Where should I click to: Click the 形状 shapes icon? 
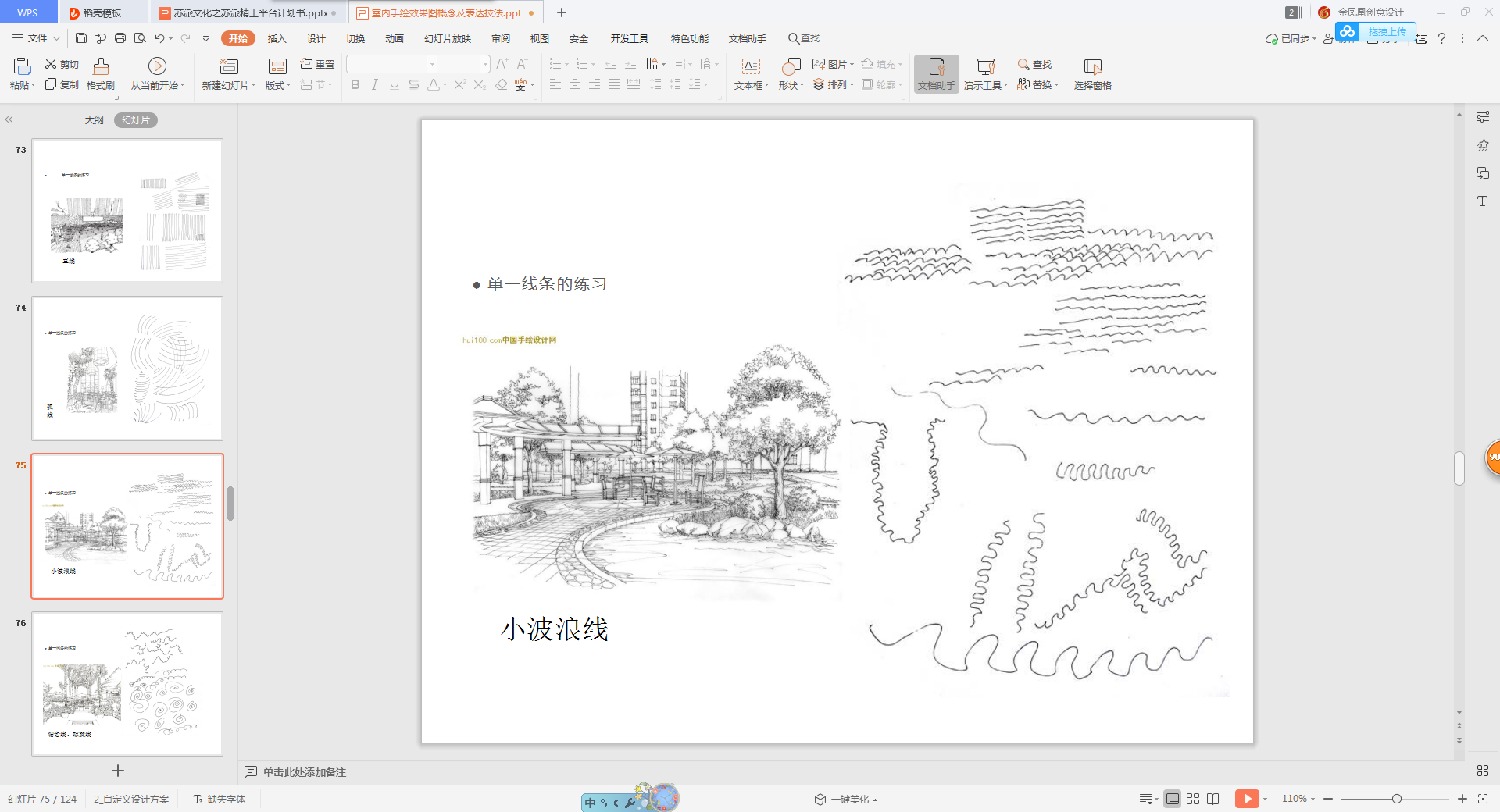point(791,66)
